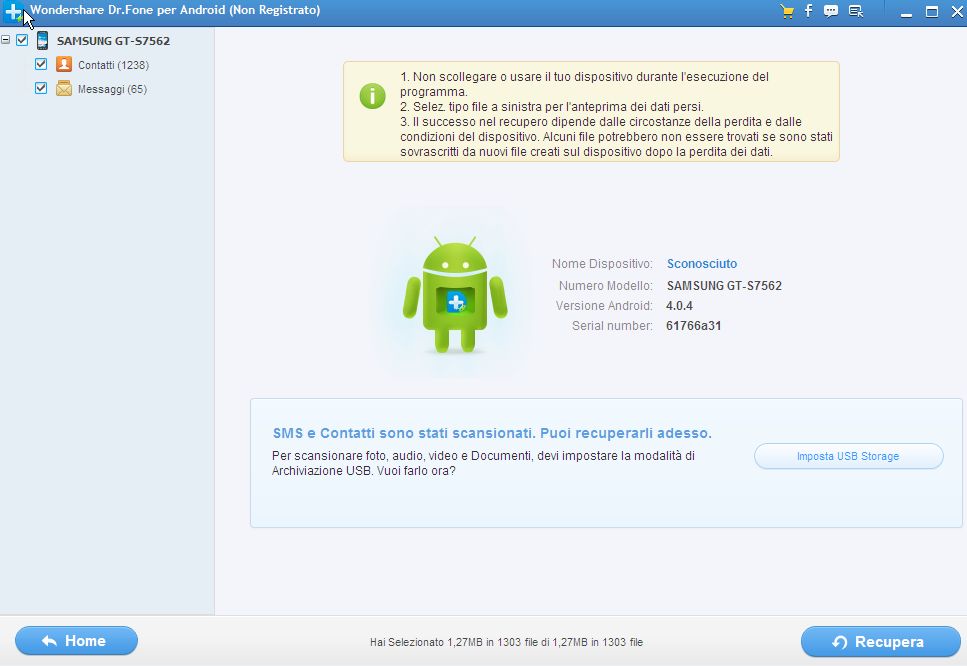
Task: Click the Samsung phone device icon in tree
Action: [42, 41]
